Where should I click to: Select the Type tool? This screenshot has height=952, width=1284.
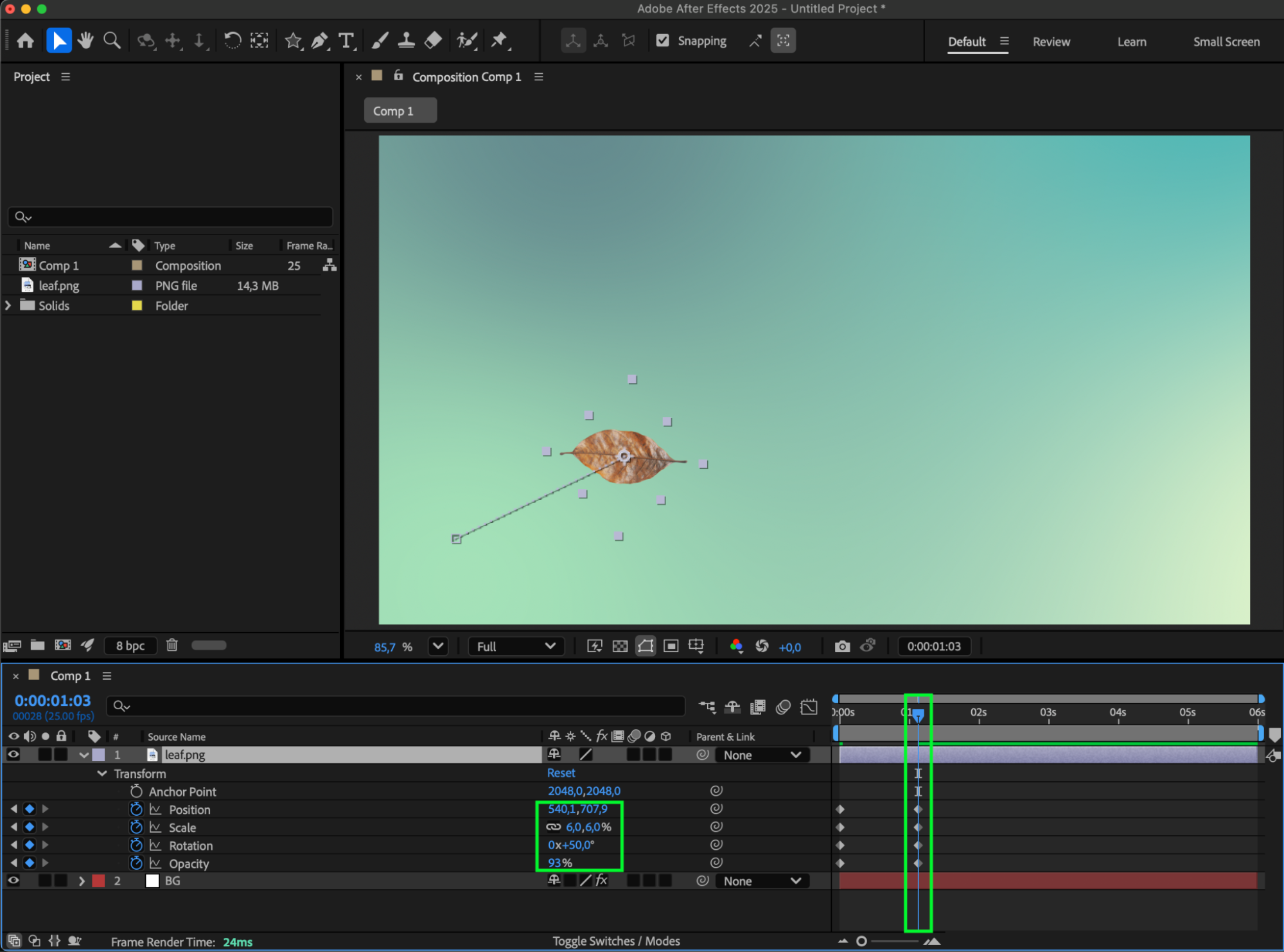tap(346, 41)
